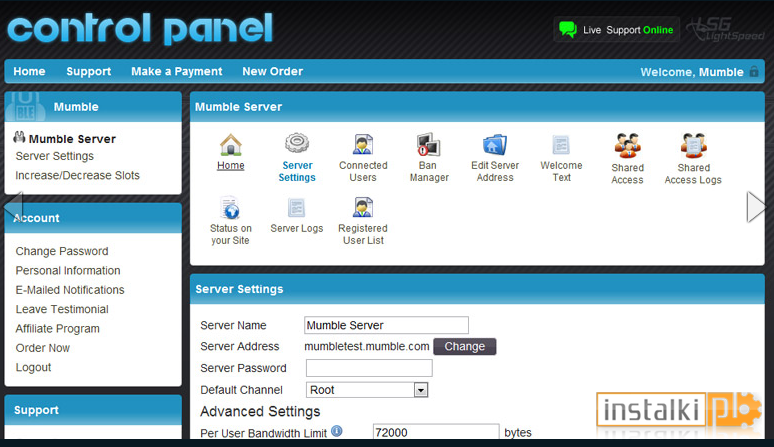Click the Change server address button
Viewport: 774px width, 447px height.
pyautogui.click(x=464, y=346)
